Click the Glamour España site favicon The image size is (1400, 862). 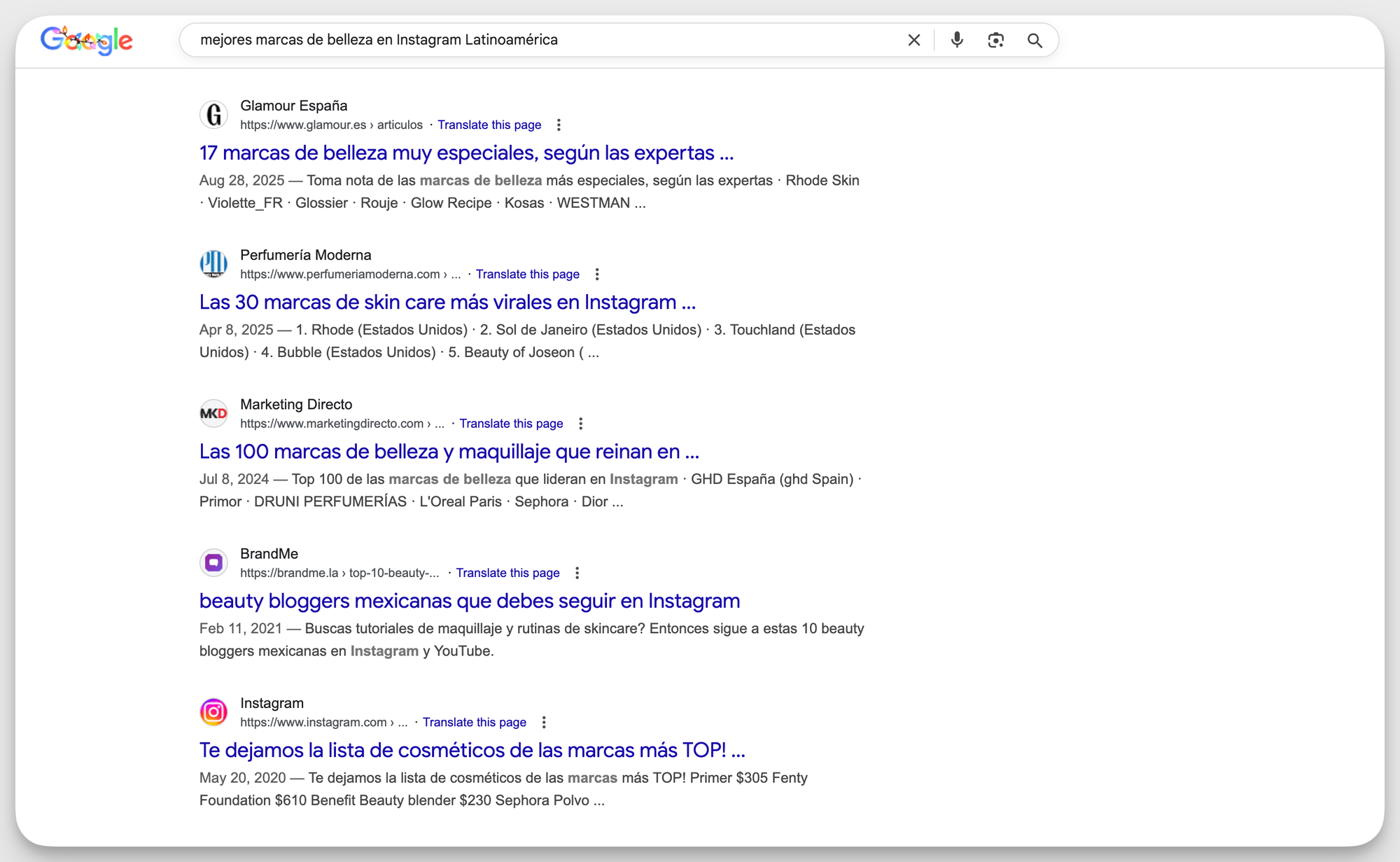pyautogui.click(x=213, y=114)
